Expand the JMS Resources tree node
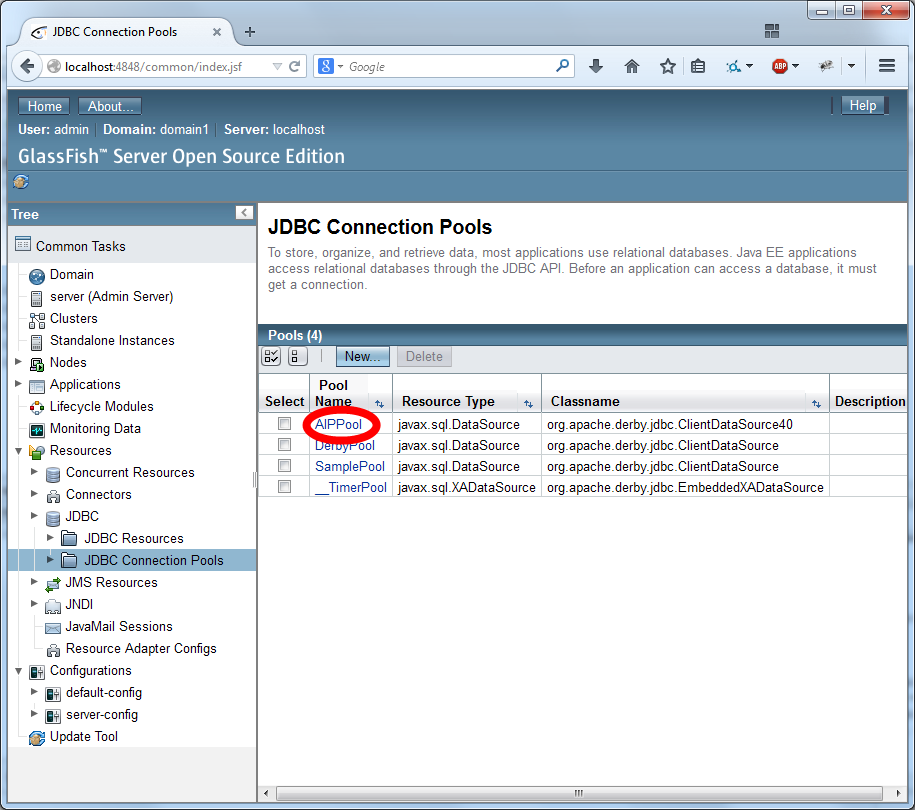The image size is (915, 810). click(34, 582)
